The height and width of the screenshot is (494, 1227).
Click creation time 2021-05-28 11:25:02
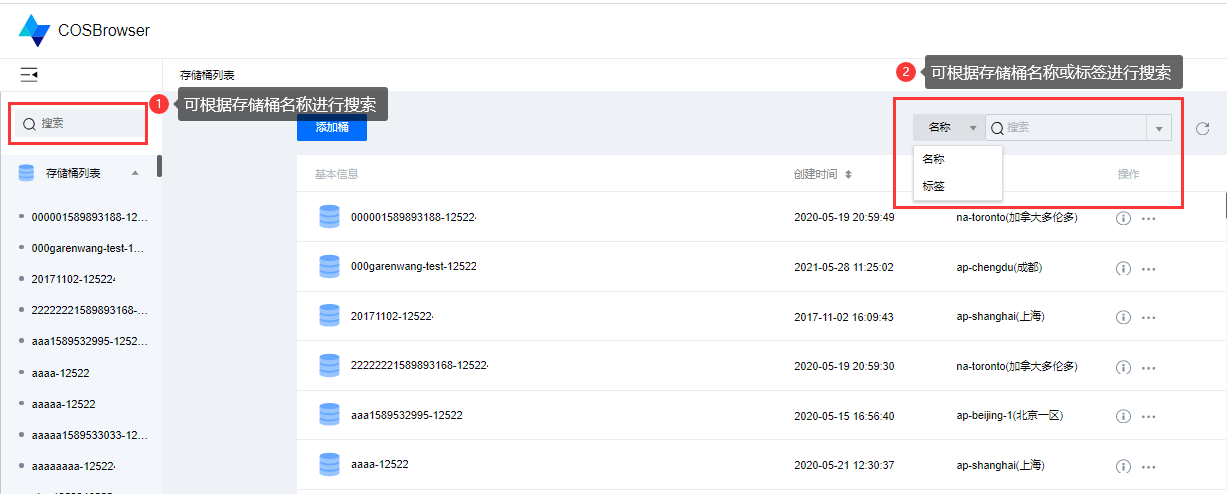click(x=844, y=267)
